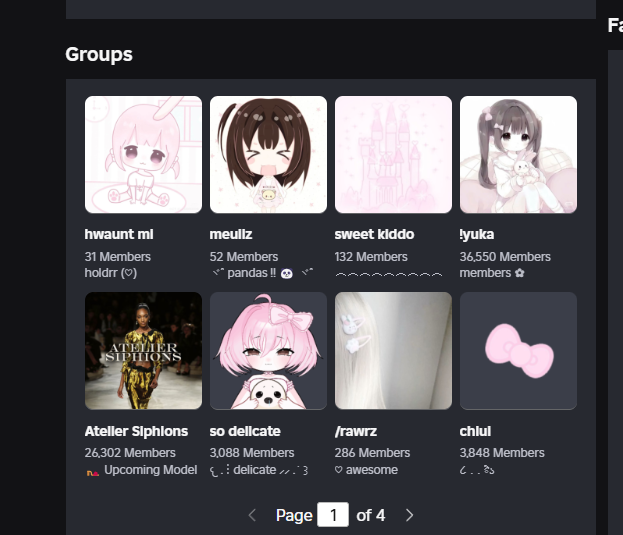Image resolution: width=623 pixels, height=535 pixels.
Task: Click the awesome rank label
Action: (x=366, y=470)
